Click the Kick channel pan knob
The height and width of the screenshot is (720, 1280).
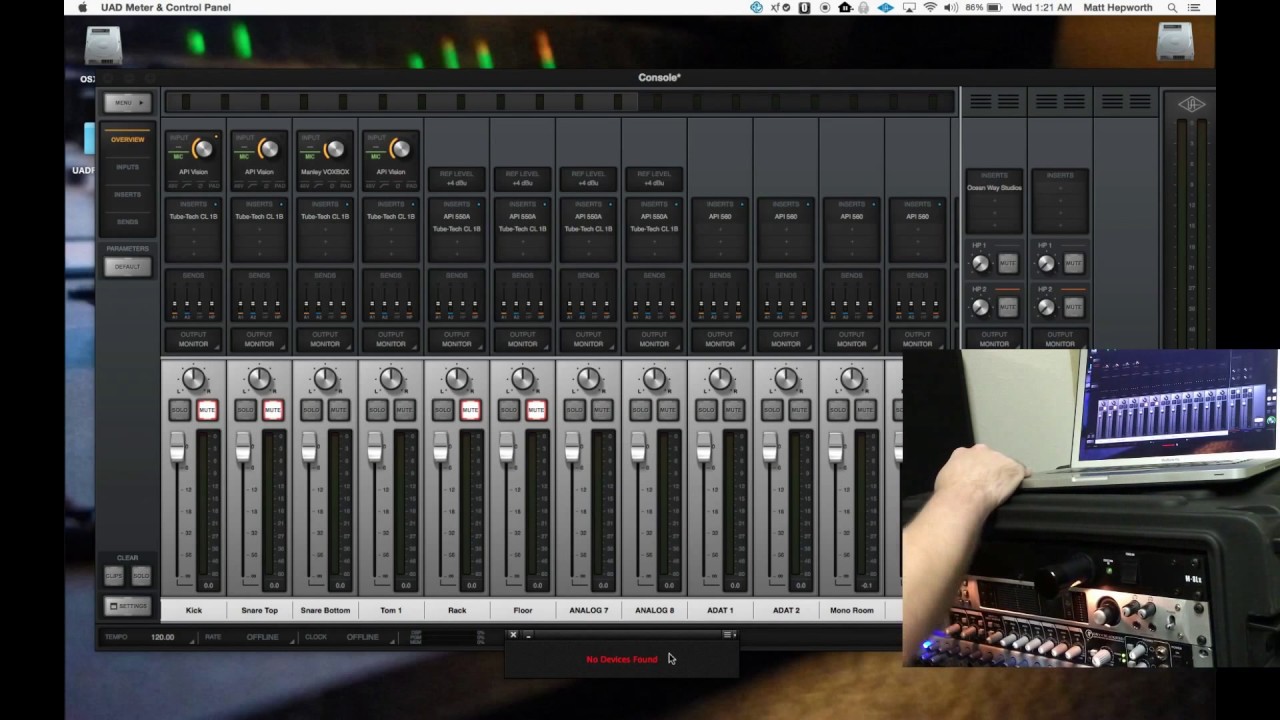point(193,379)
